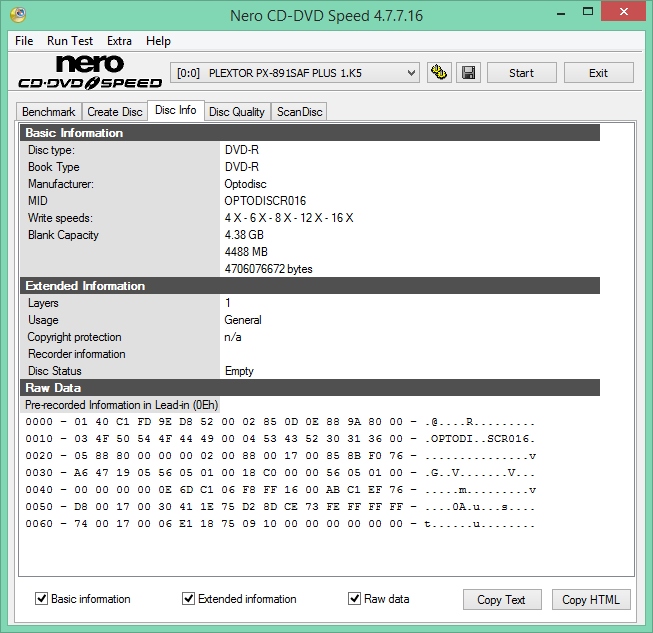Uncheck the Basic information checkbox
Screen dimensions: 653x633
pyautogui.click(x=42, y=599)
